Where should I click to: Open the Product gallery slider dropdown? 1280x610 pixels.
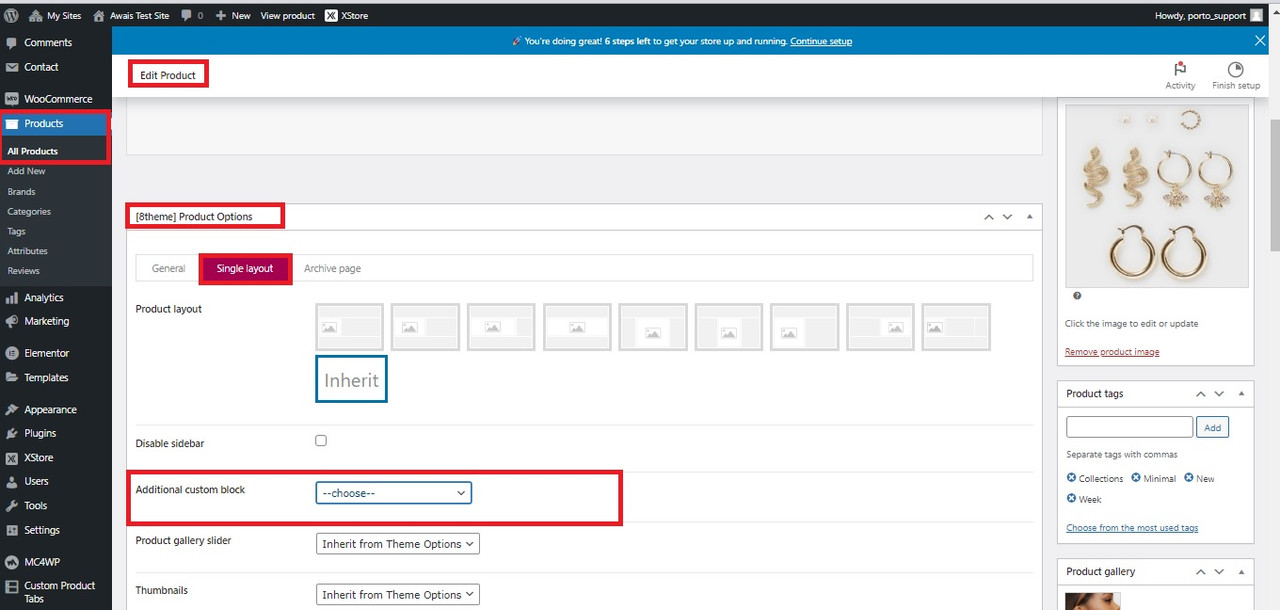point(398,544)
